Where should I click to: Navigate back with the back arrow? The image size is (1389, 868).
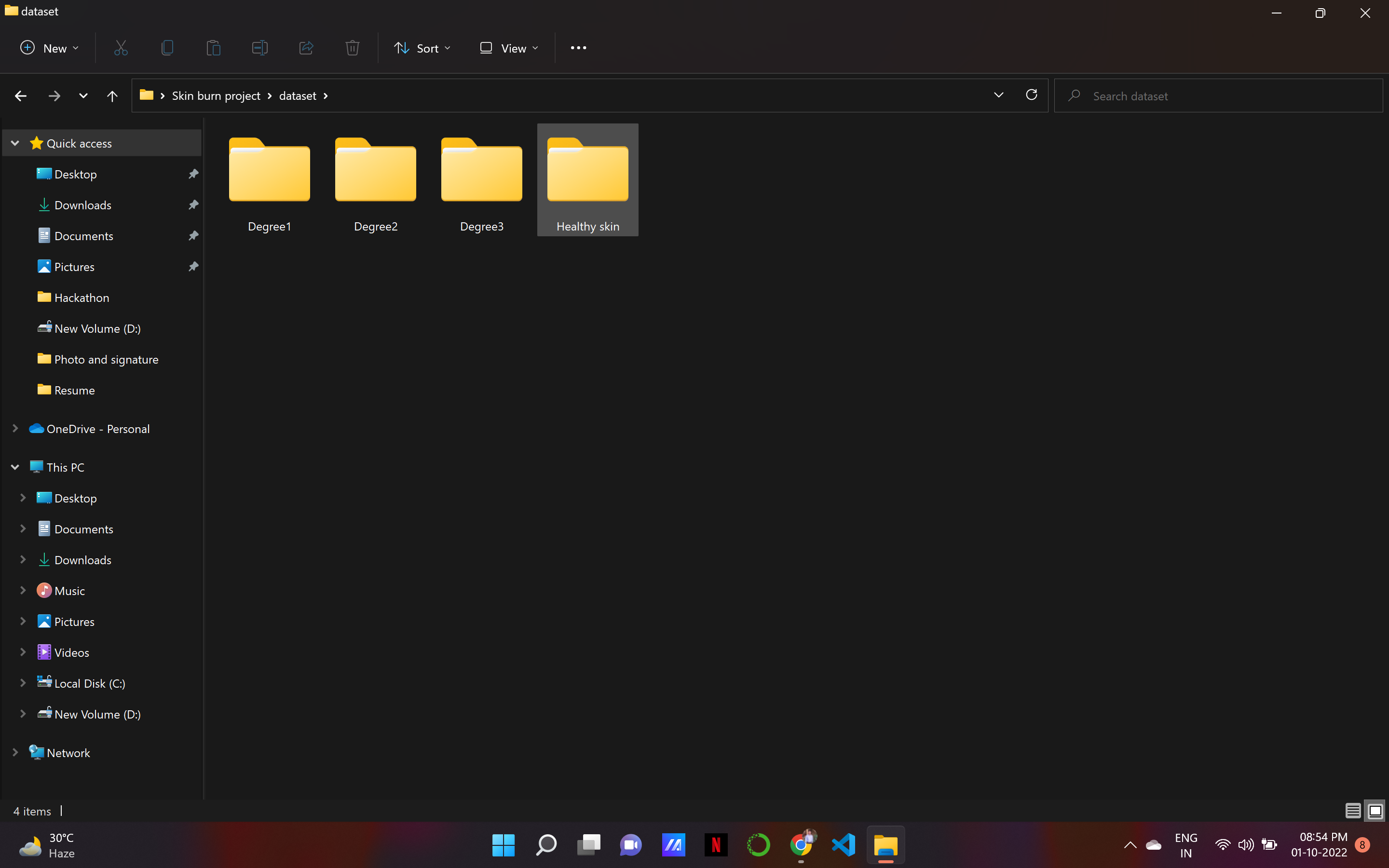21,96
